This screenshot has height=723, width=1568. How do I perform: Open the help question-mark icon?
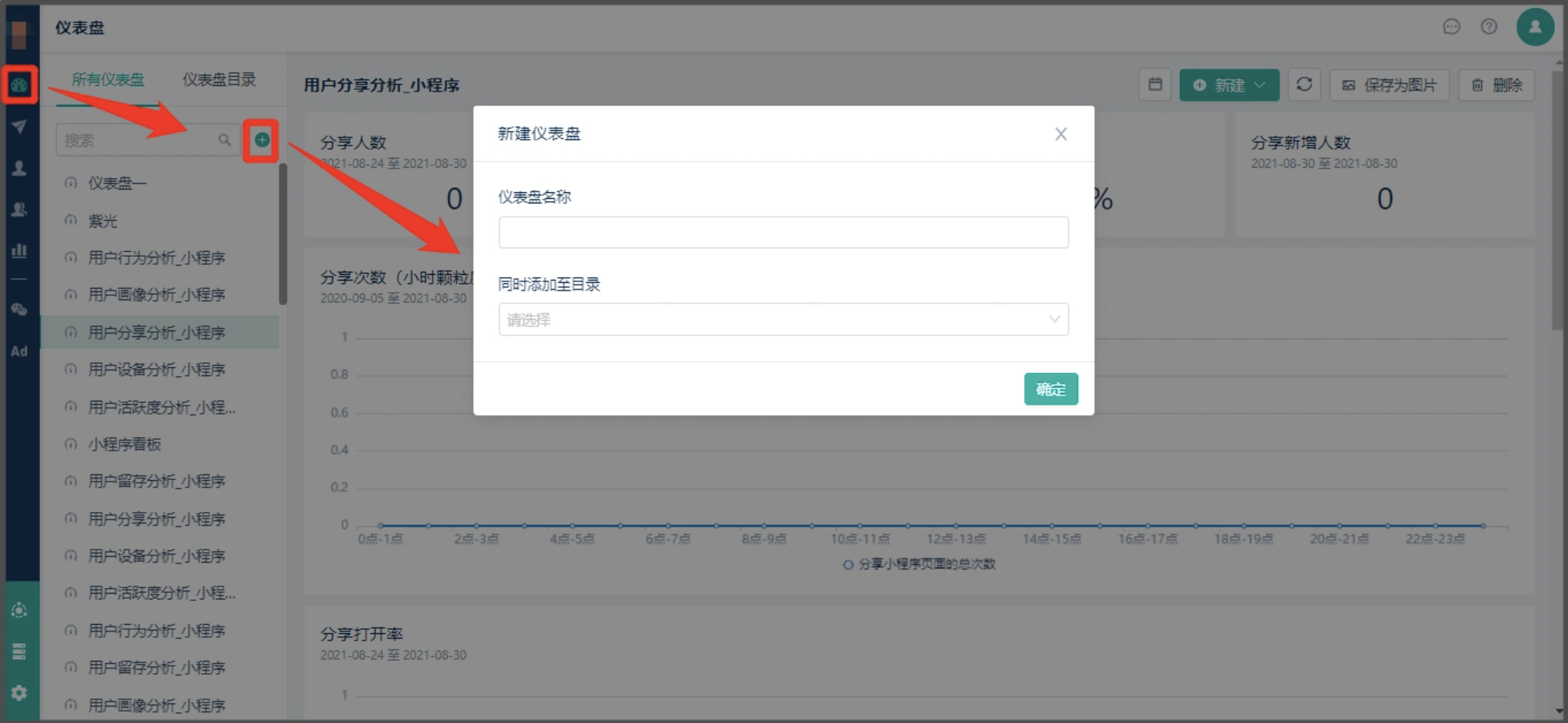1489,27
